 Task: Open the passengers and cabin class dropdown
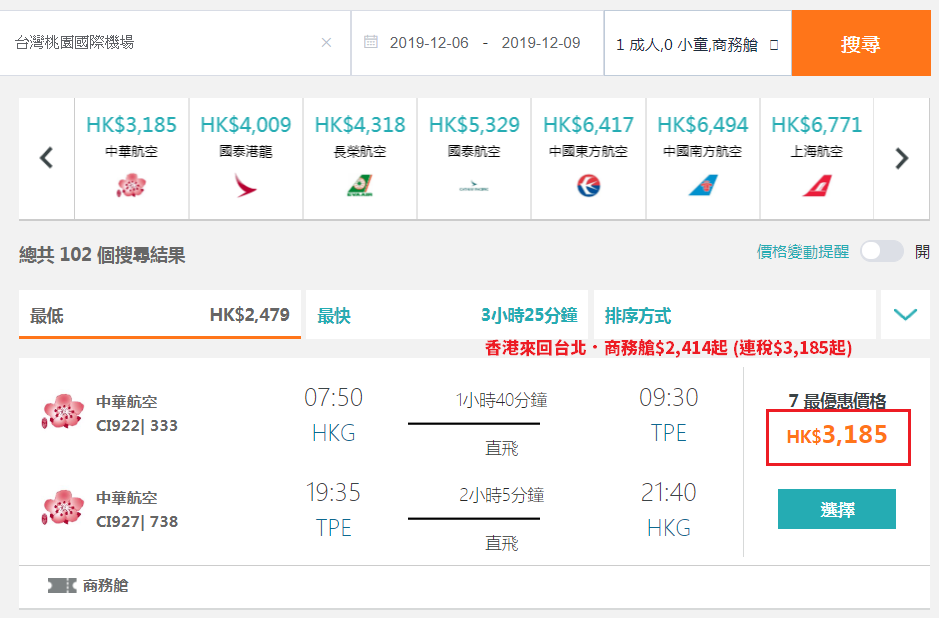tap(698, 44)
